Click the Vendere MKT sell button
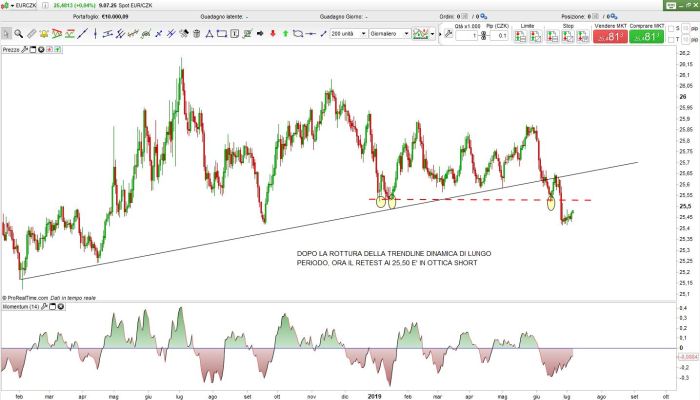The height and width of the screenshot is (400, 700). pos(612,34)
